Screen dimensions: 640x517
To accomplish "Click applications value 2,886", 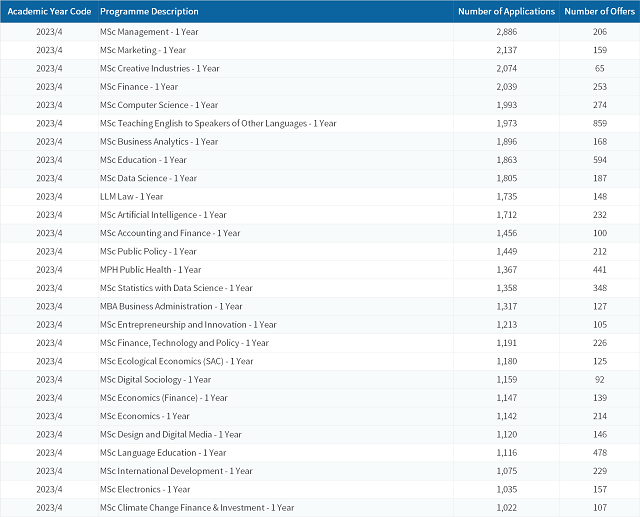I will point(507,32).
